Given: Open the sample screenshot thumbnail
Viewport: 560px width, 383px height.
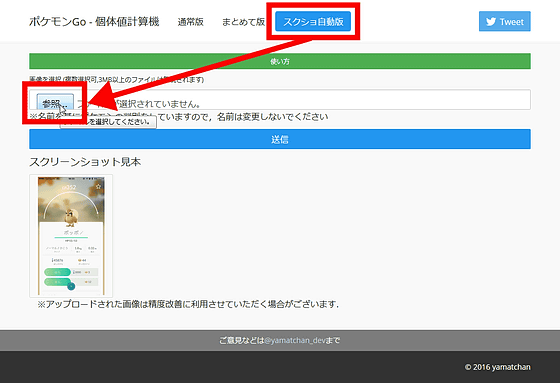Looking at the screenshot, I should (x=71, y=236).
